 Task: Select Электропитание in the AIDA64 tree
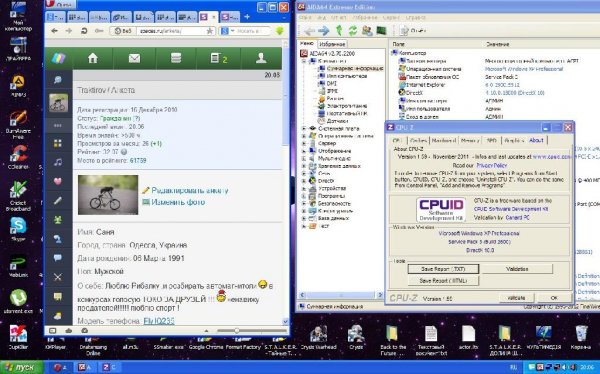[x=347, y=106]
